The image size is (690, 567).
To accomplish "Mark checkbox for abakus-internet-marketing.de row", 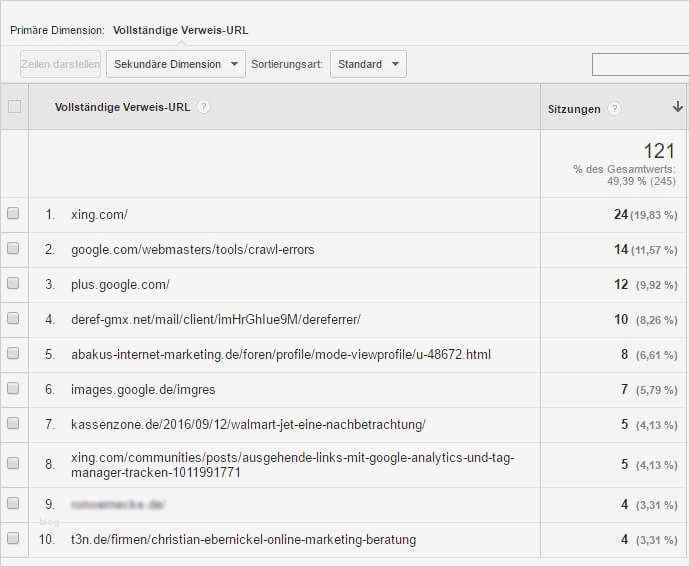I will tap(13, 353).
